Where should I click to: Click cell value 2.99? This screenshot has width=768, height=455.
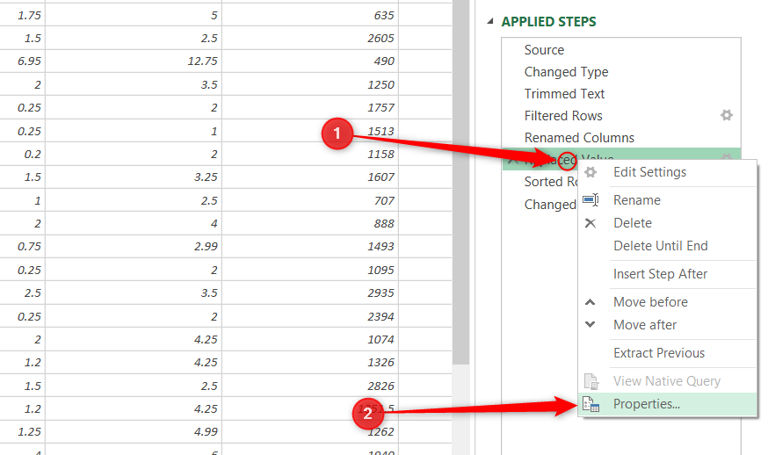pyautogui.click(x=206, y=246)
